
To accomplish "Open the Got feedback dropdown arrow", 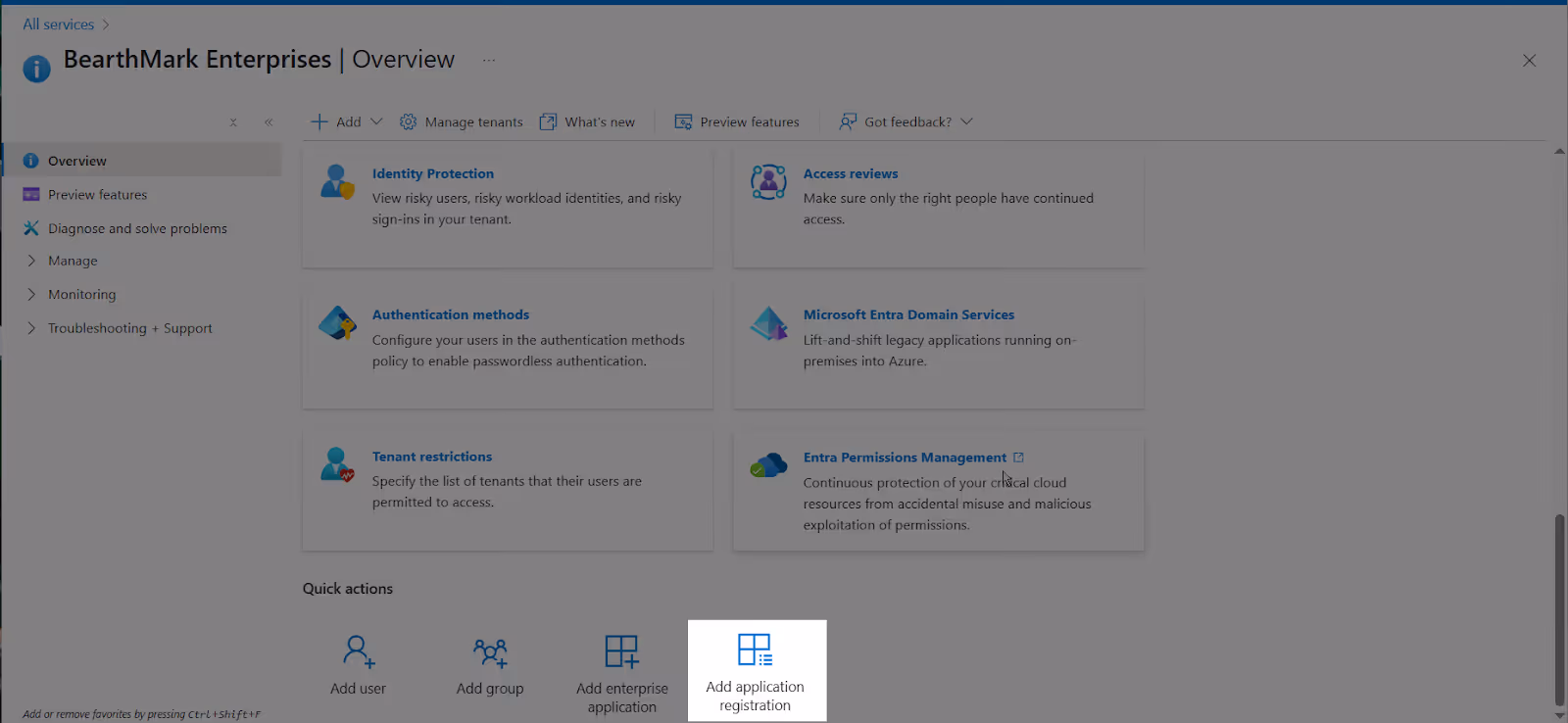I will (966, 121).
